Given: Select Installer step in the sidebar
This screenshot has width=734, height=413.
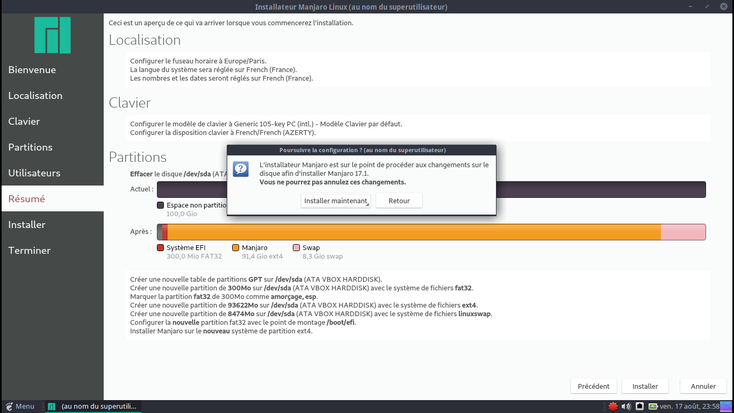Looking at the screenshot, I should coord(52,225).
